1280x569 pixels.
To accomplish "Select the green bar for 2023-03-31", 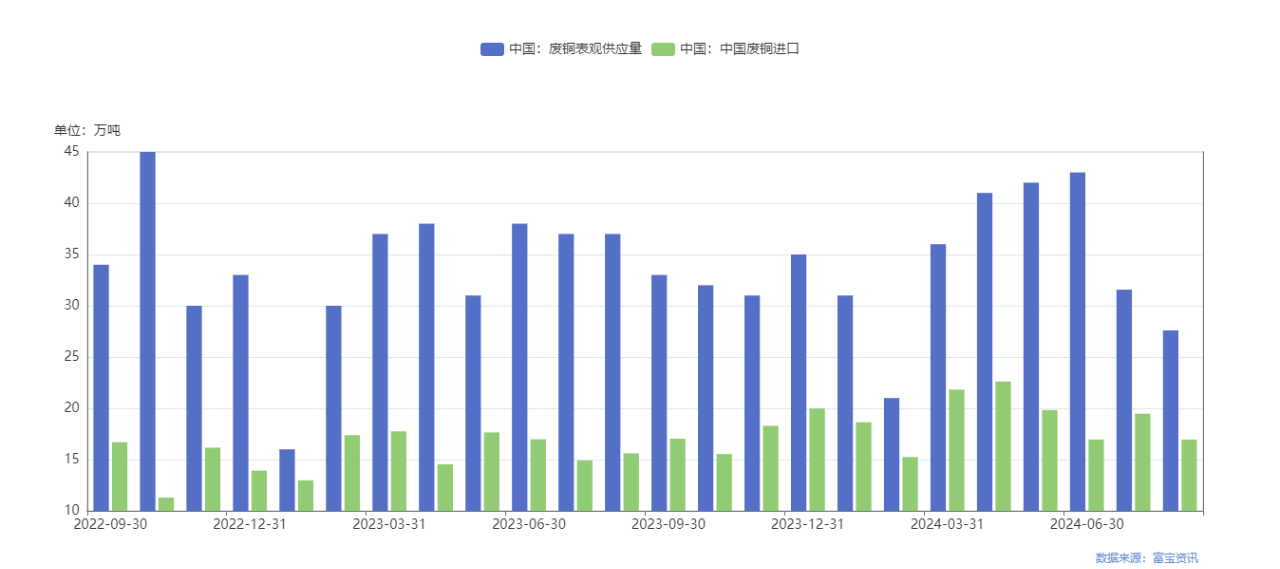I will [x=399, y=471].
